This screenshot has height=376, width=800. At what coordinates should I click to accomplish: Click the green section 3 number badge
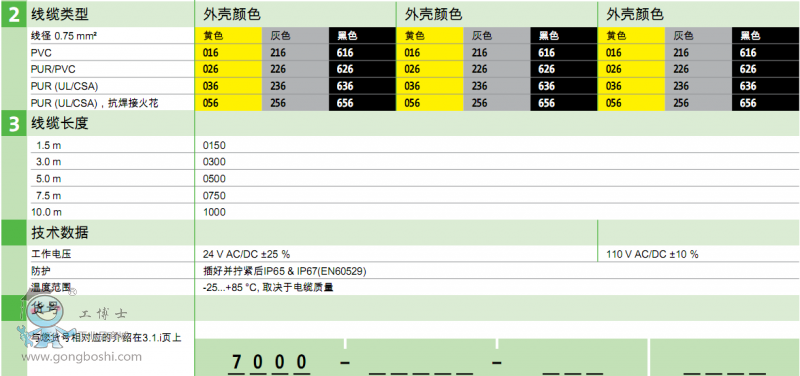click(x=14, y=124)
